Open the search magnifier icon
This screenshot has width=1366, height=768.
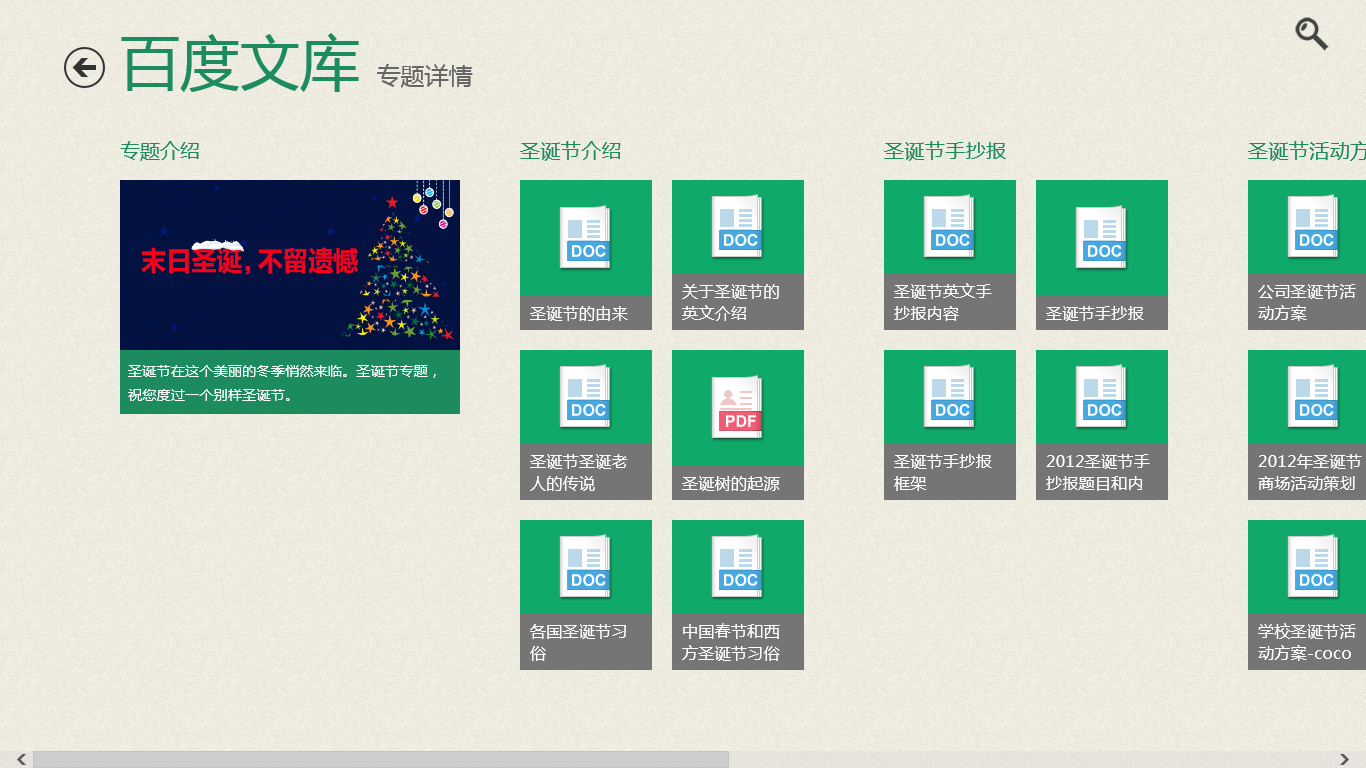point(1311,34)
